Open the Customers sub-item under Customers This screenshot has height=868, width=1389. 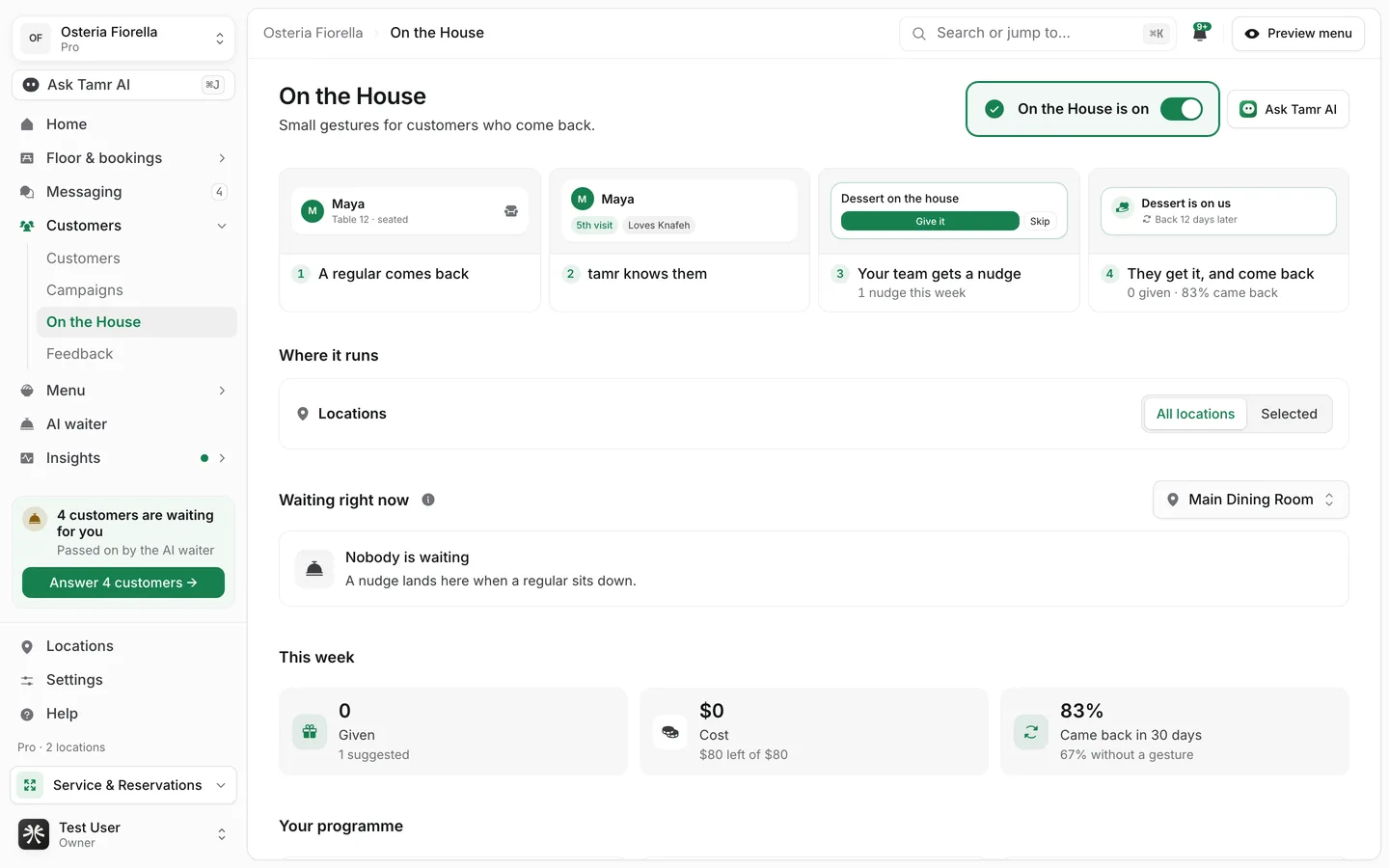tap(83, 258)
